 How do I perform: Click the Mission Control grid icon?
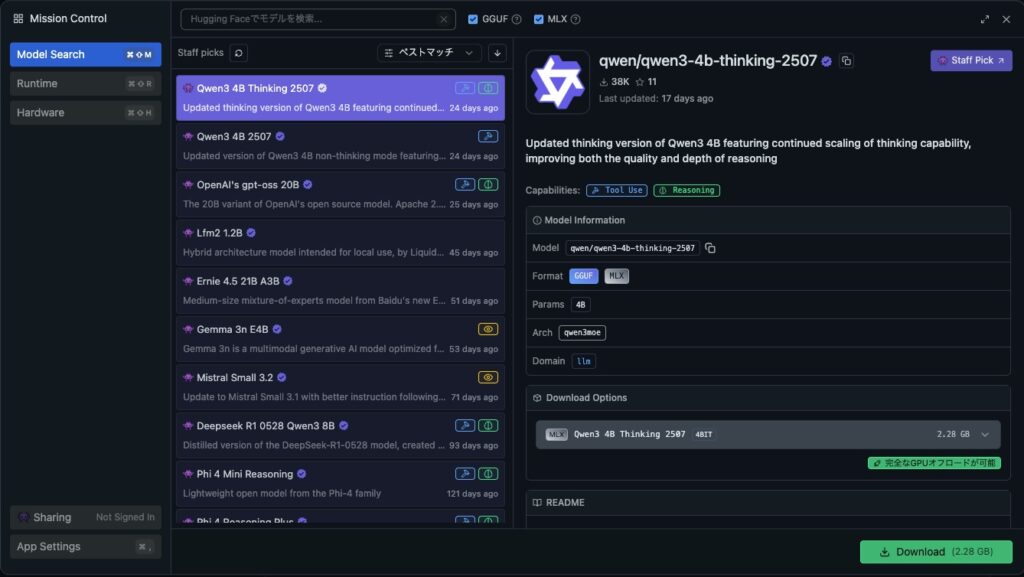18,19
